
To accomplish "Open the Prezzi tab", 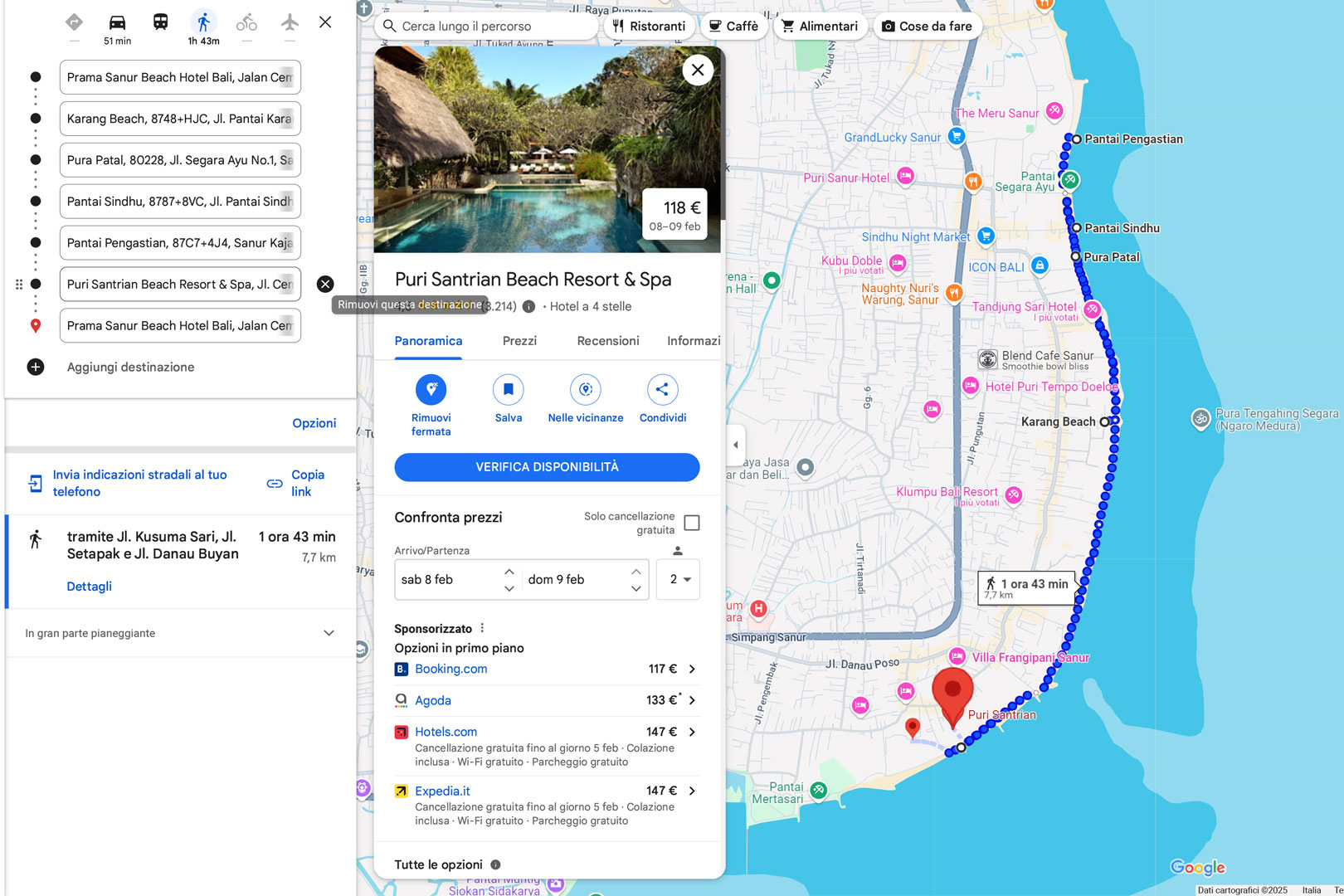I will (x=519, y=341).
